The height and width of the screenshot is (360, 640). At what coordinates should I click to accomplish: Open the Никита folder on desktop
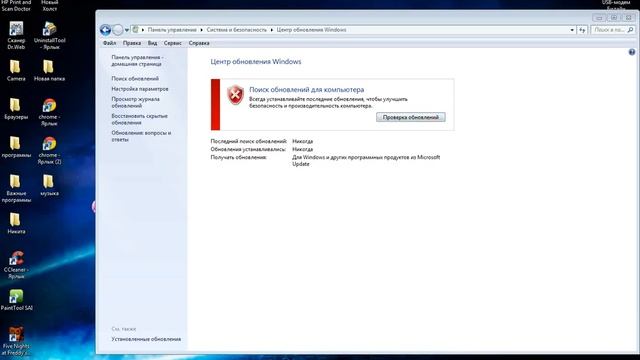16,223
